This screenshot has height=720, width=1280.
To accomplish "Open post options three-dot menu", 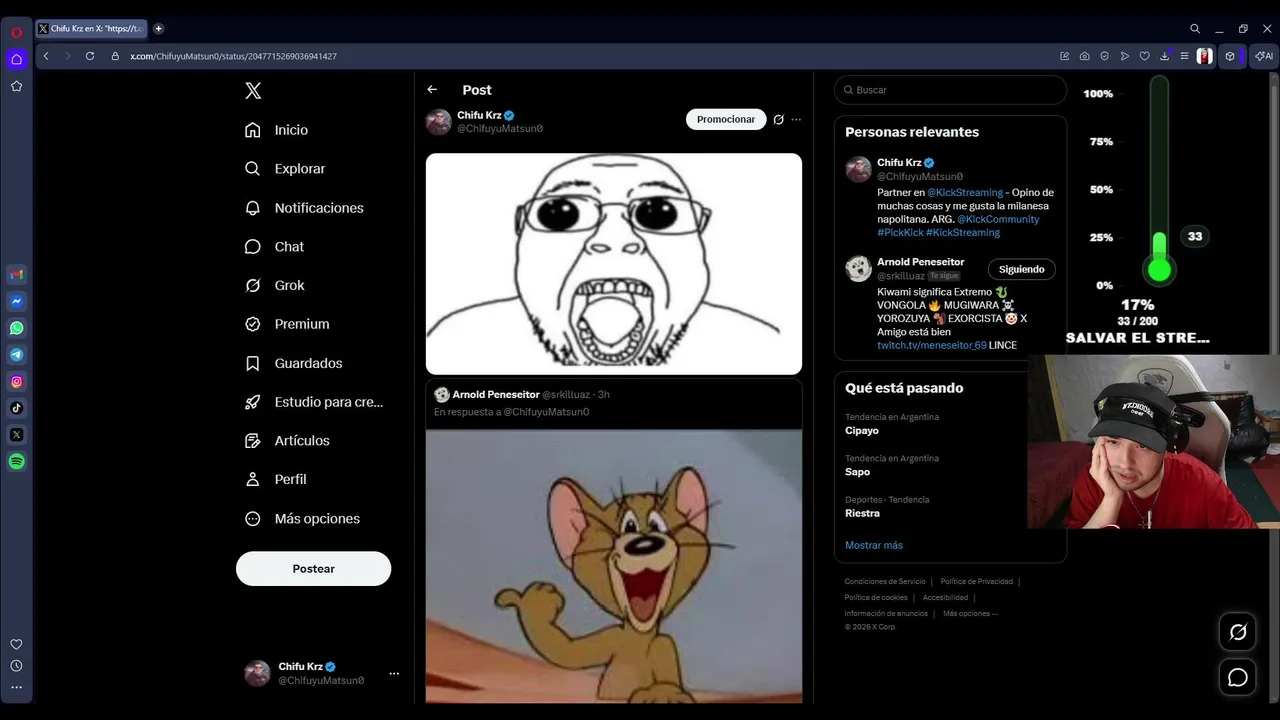I will click(x=796, y=120).
